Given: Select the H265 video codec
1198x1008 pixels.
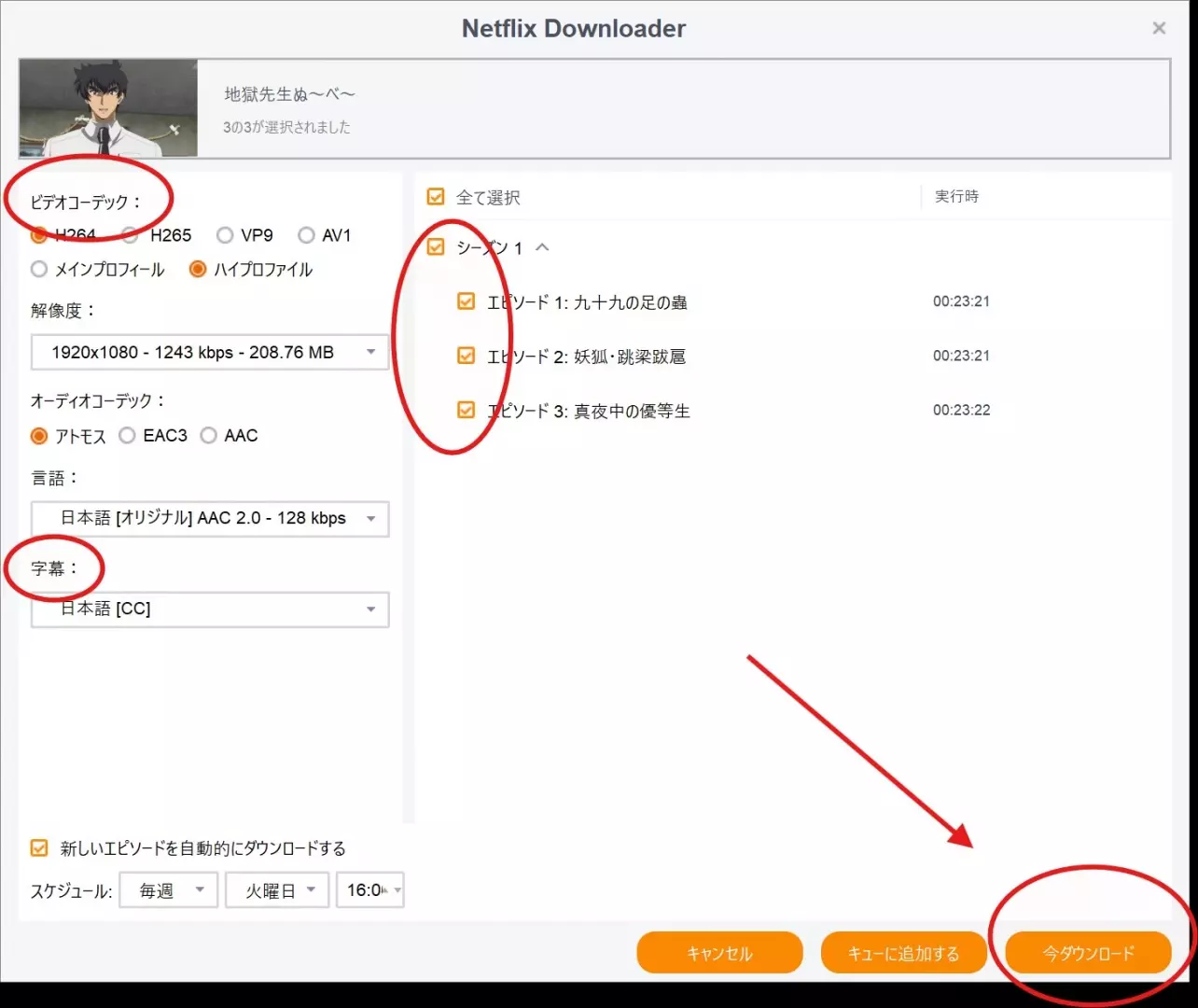Looking at the screenshot, I should point(131,235).
